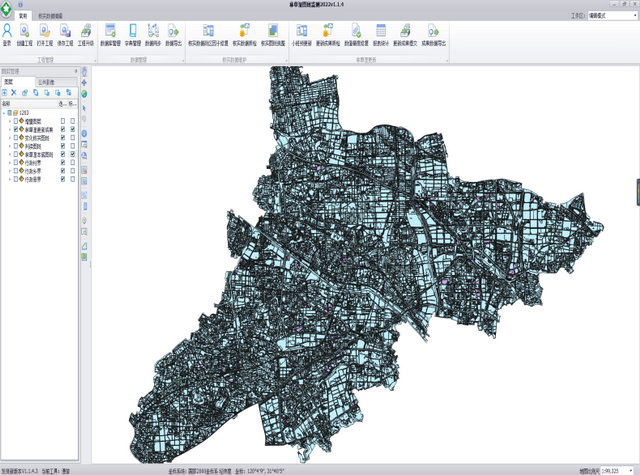
Task: Open the project management (工程管理) group launcher arrow
Action: [95, 61]
